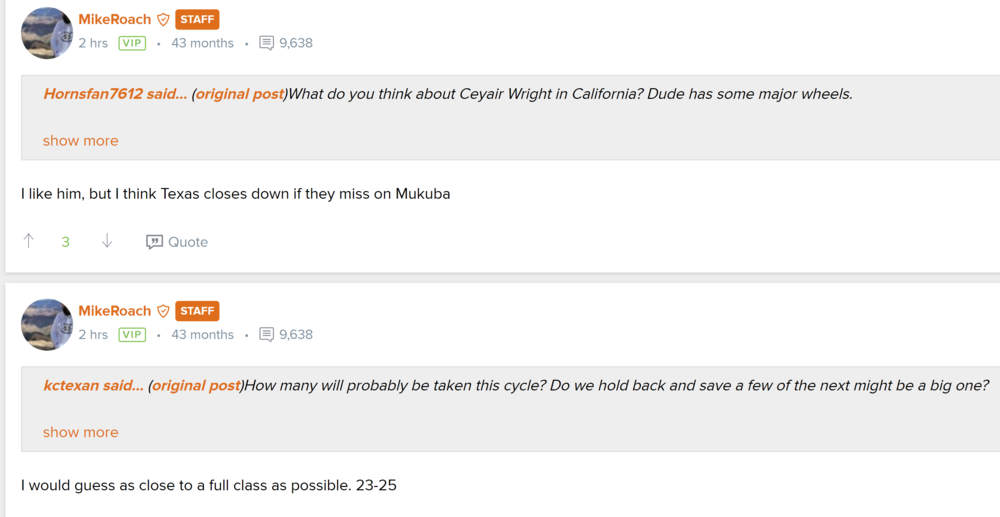Click comment count icon in first post
The image size is (1000, 517).
266,43
